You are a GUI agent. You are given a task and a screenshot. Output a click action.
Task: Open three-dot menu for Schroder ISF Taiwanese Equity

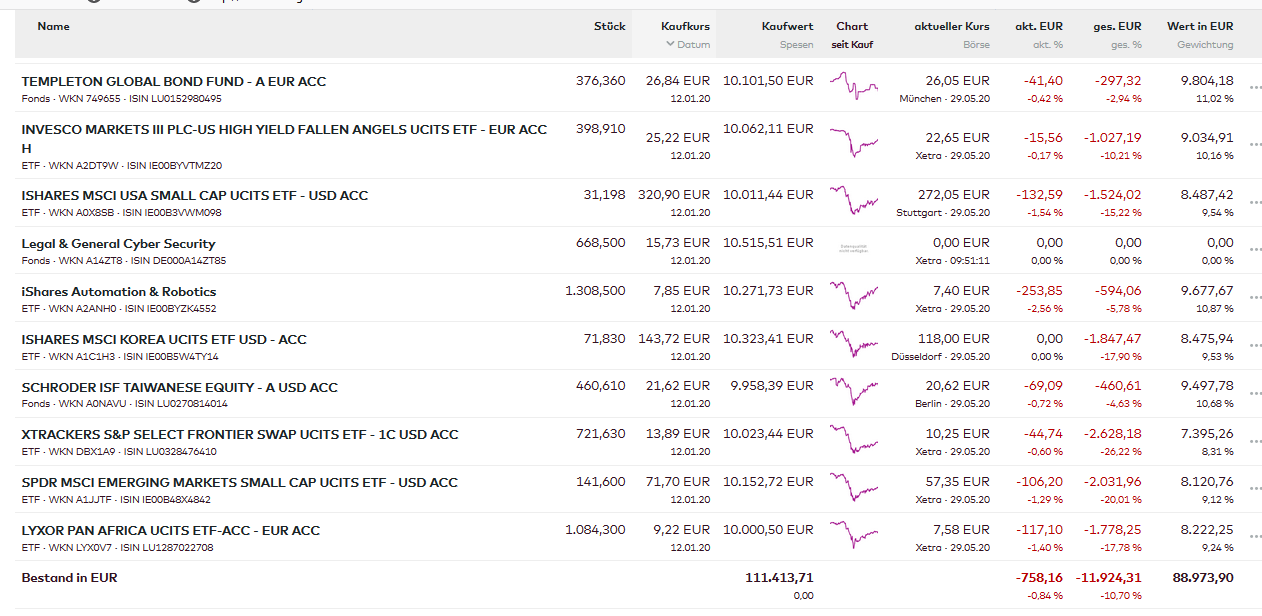click(x=1255, y=395)
